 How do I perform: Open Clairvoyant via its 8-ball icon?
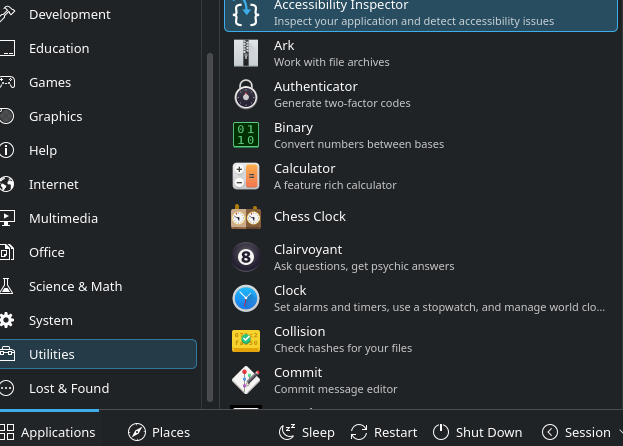click(x=246, y=257)
